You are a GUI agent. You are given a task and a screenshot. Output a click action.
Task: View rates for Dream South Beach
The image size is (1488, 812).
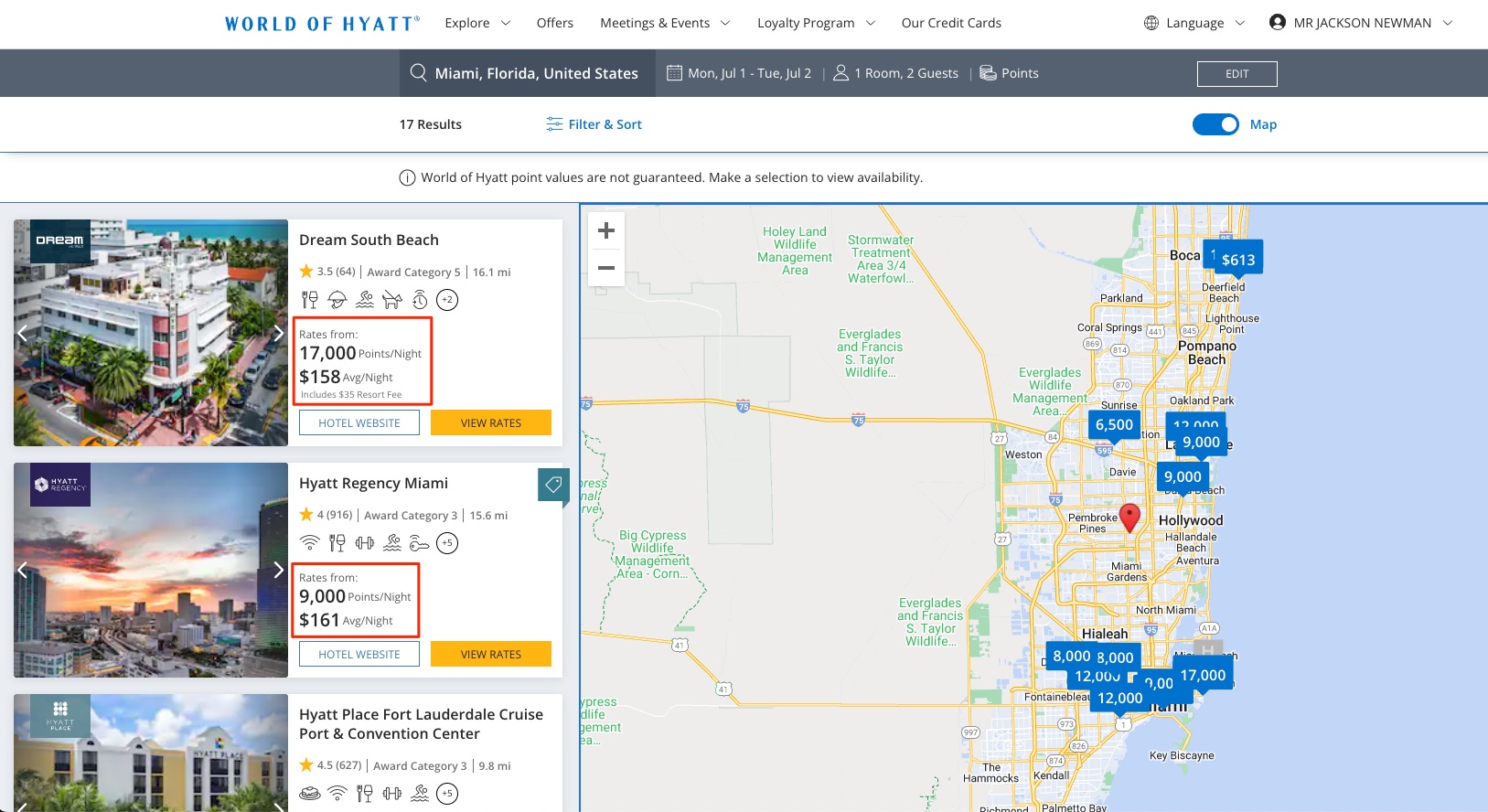(491, 422)
